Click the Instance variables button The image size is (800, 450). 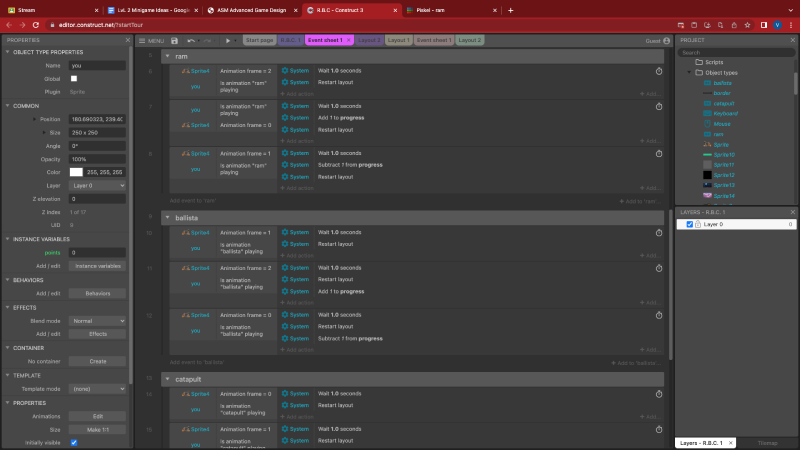[x=97, y=266]
